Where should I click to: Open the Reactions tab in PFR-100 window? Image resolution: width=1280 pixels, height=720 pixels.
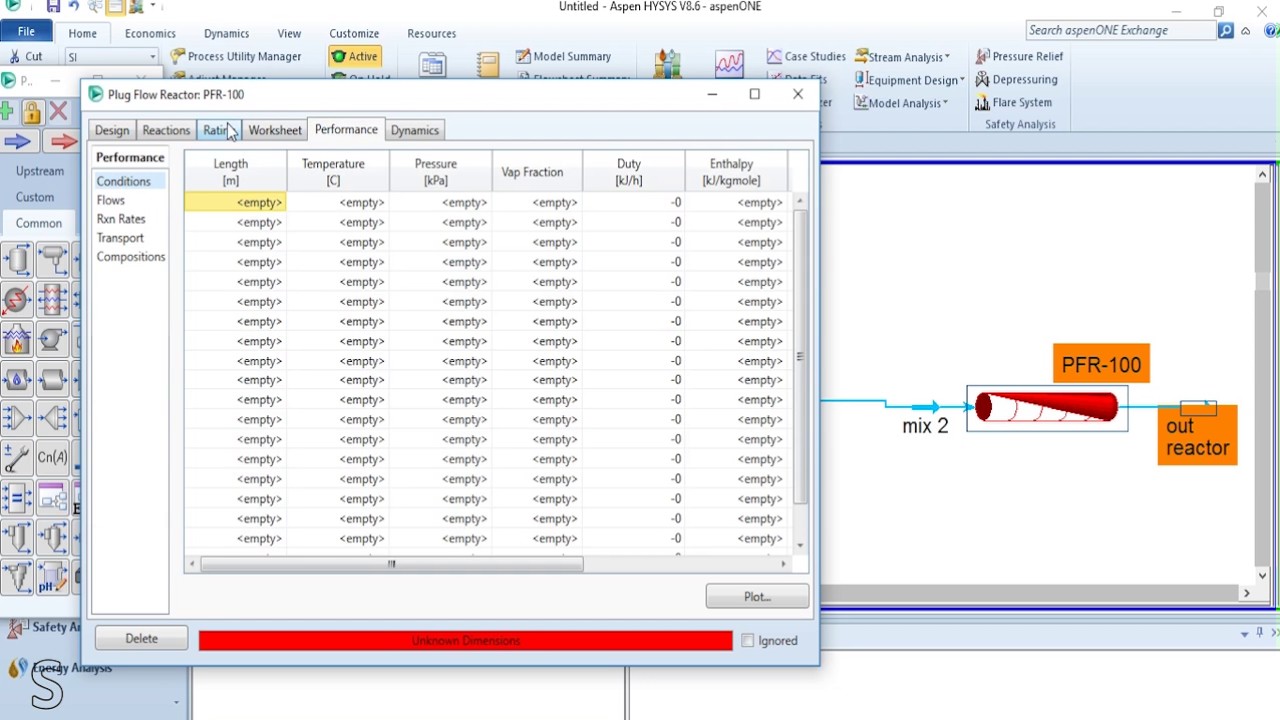coord(166,131)
